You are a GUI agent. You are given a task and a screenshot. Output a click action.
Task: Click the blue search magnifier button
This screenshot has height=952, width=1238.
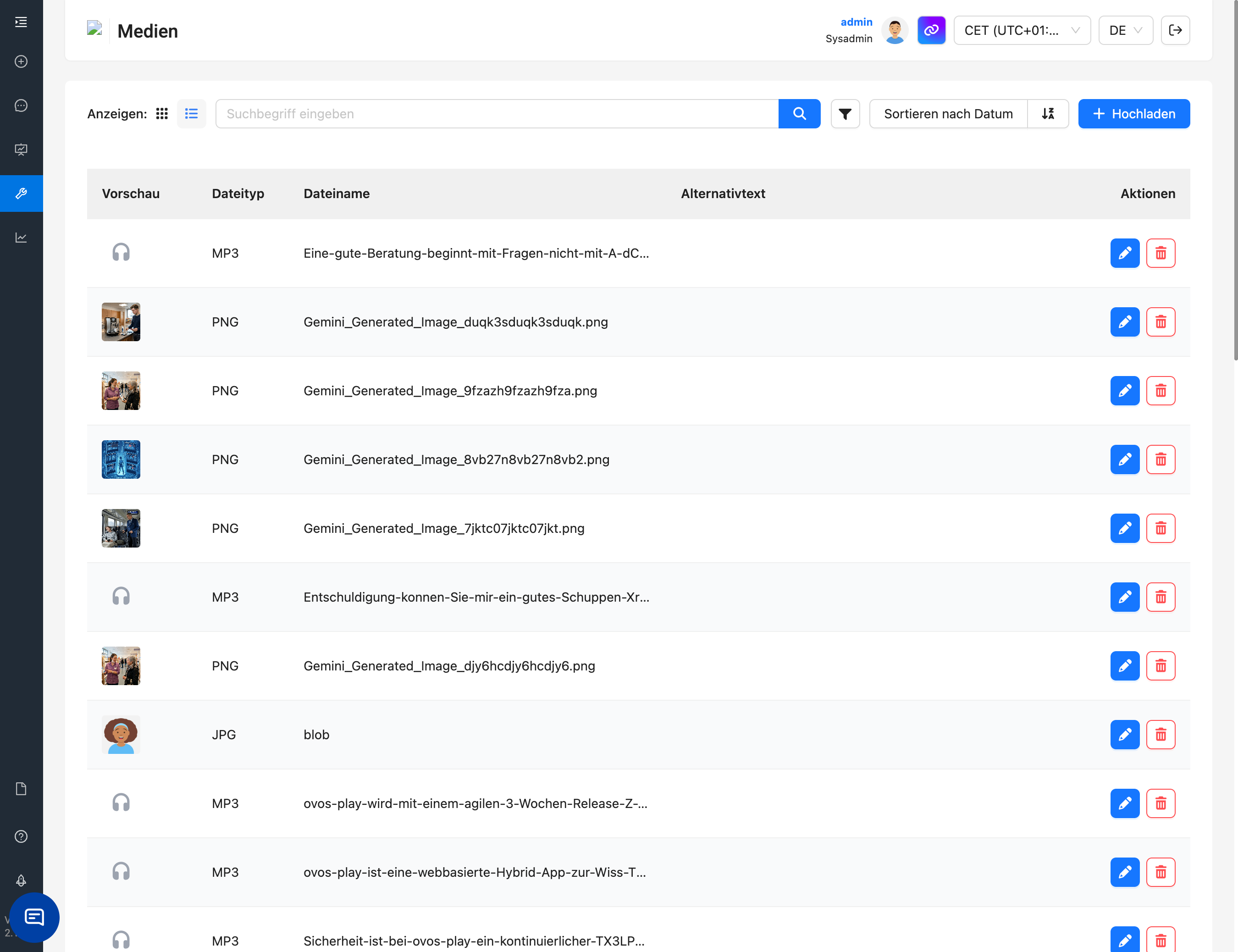[x=799, y=114]
